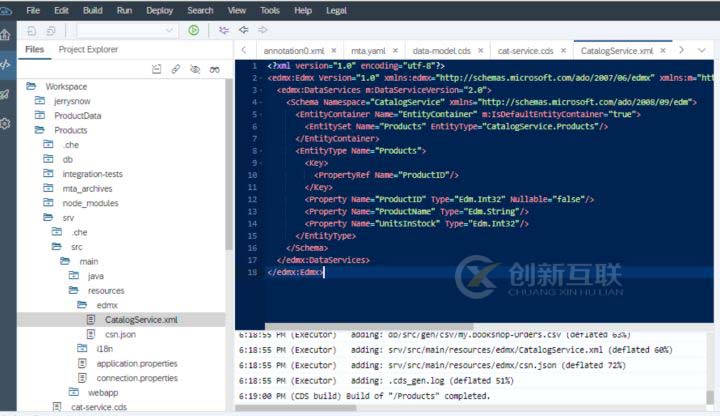The width and height of the screenshot is (720, 416).
Task: Open the connection.properties file
Action: tap(137, 378)
